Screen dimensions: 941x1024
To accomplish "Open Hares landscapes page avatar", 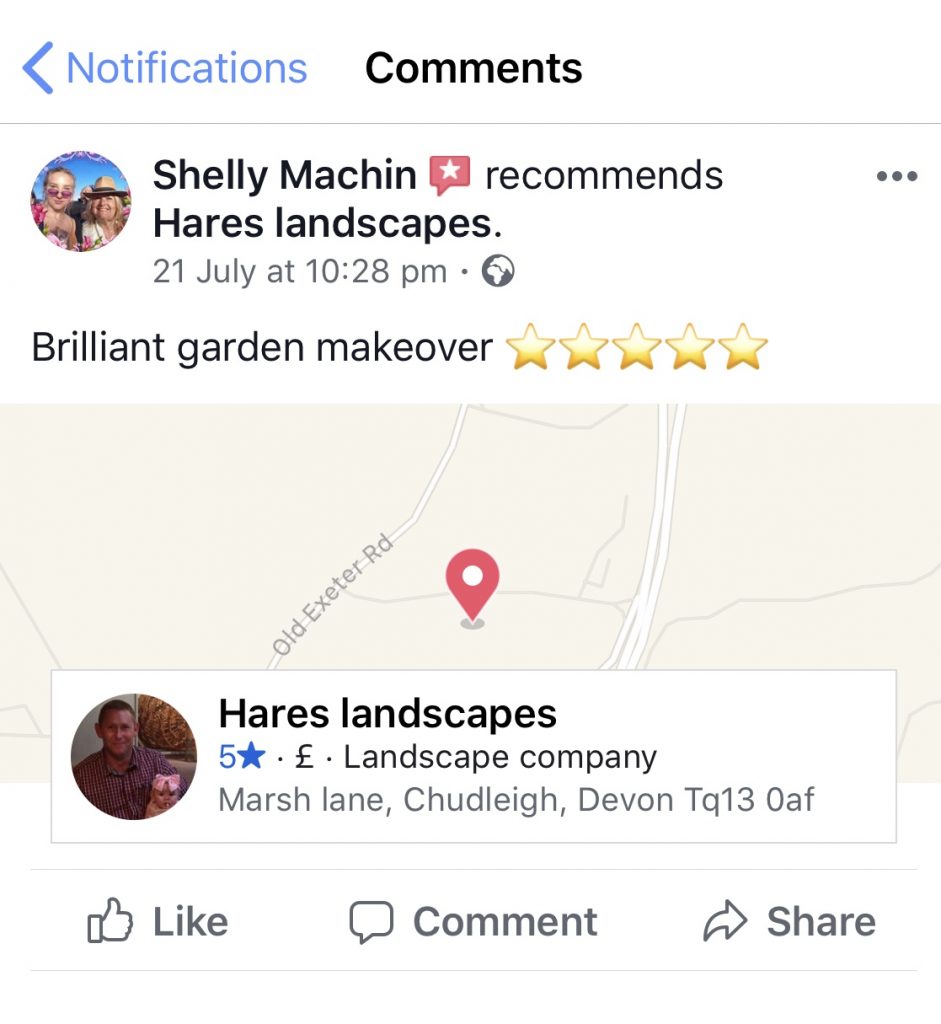I will coord(134,756).
